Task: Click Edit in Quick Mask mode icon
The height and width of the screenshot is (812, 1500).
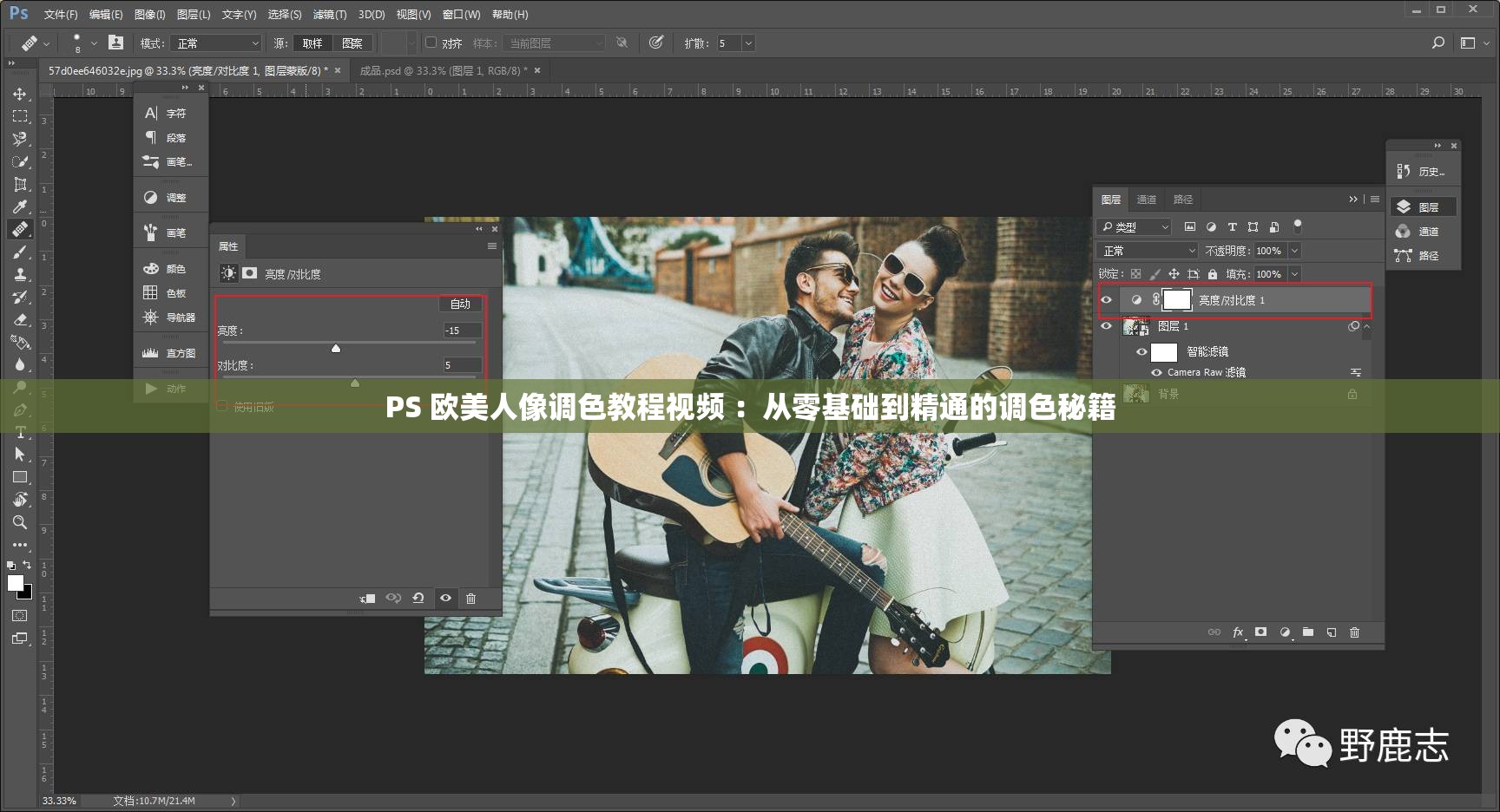Action: point(19,616)
